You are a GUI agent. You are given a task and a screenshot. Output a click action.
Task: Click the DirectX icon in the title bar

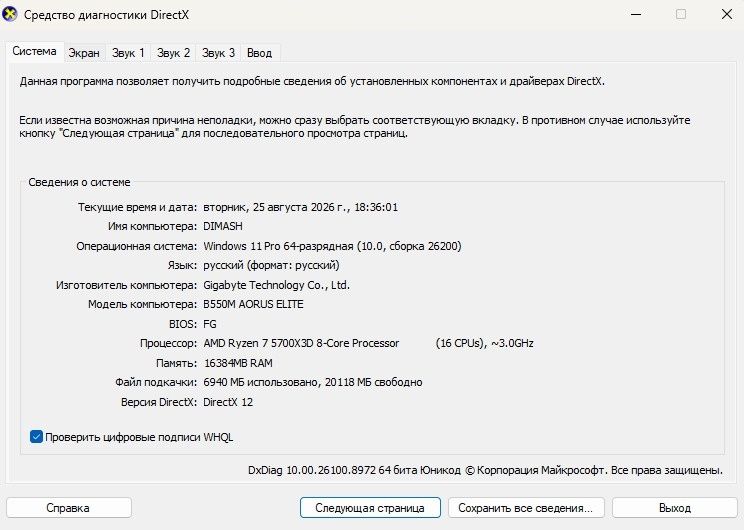tap(9, 14)
